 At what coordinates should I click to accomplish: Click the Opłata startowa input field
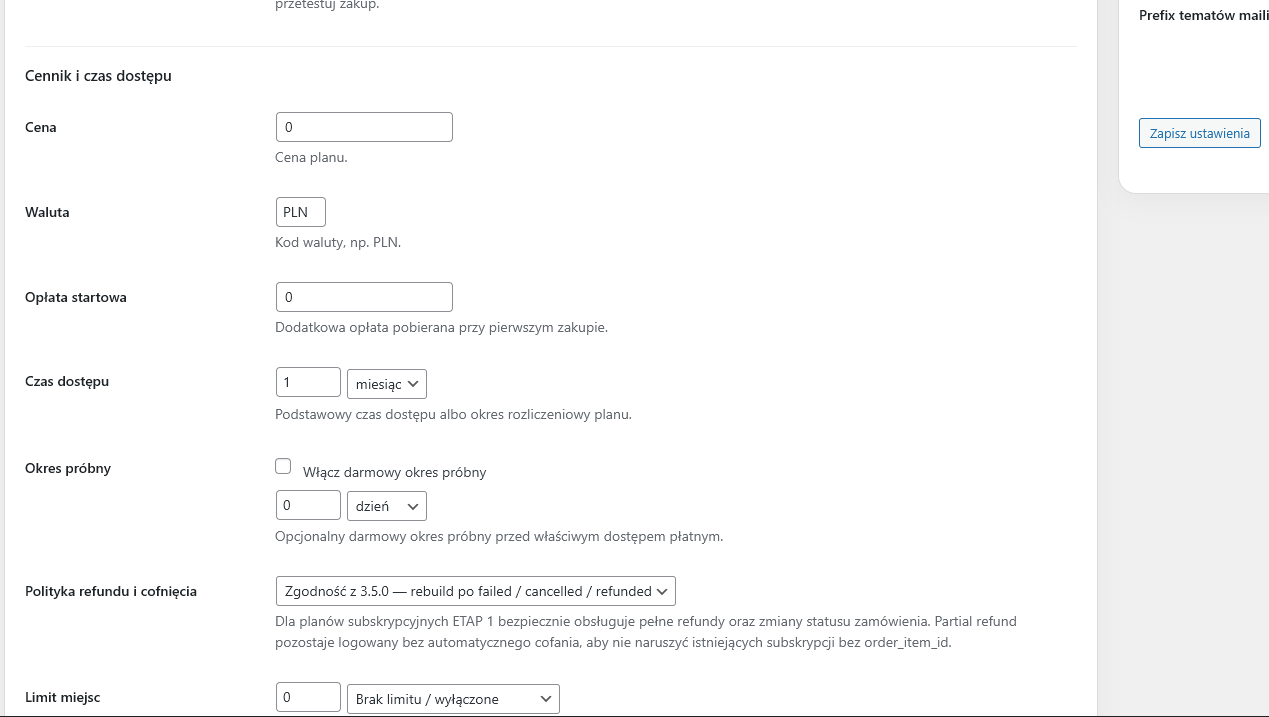(363, 297)
